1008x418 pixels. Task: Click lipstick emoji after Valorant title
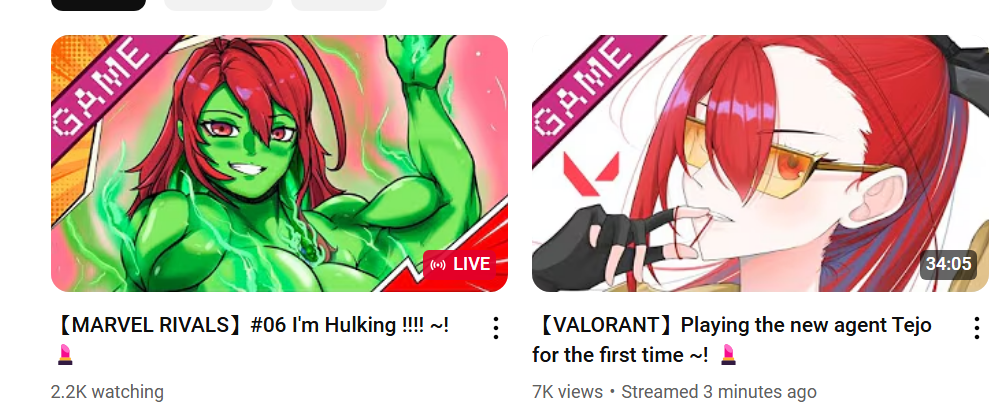coord(728,354)
